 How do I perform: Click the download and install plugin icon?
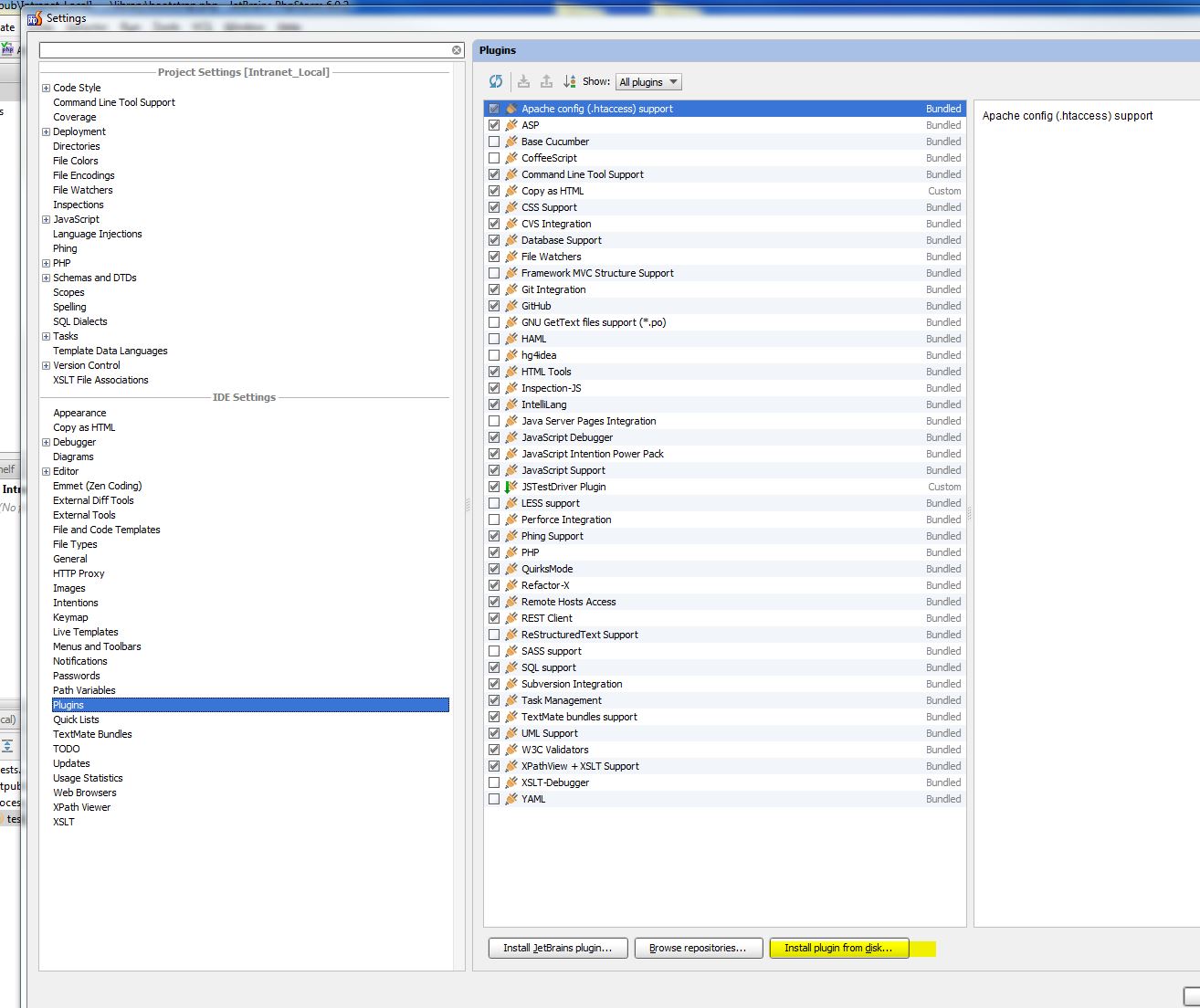[x=523, y=81]
